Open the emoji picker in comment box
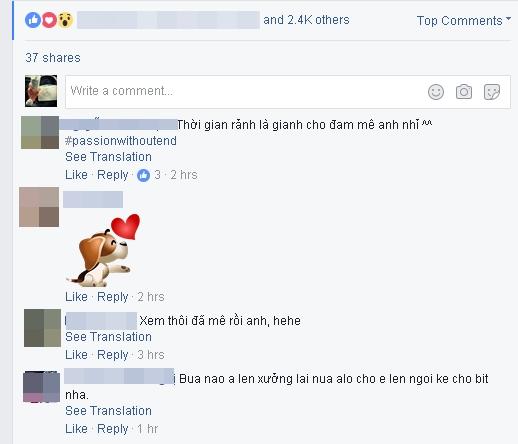The width and height of the screenshot is (518, 444). point(436,92)
